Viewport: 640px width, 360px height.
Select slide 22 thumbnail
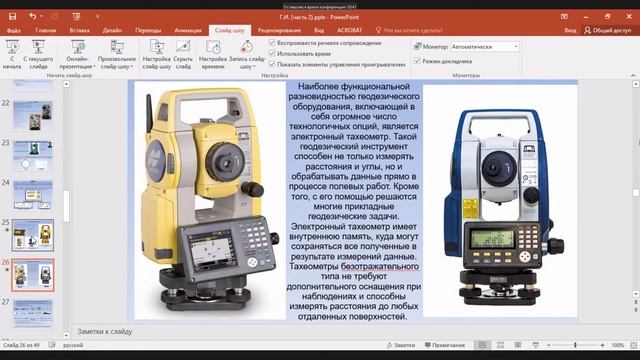(x=33, y=116)
